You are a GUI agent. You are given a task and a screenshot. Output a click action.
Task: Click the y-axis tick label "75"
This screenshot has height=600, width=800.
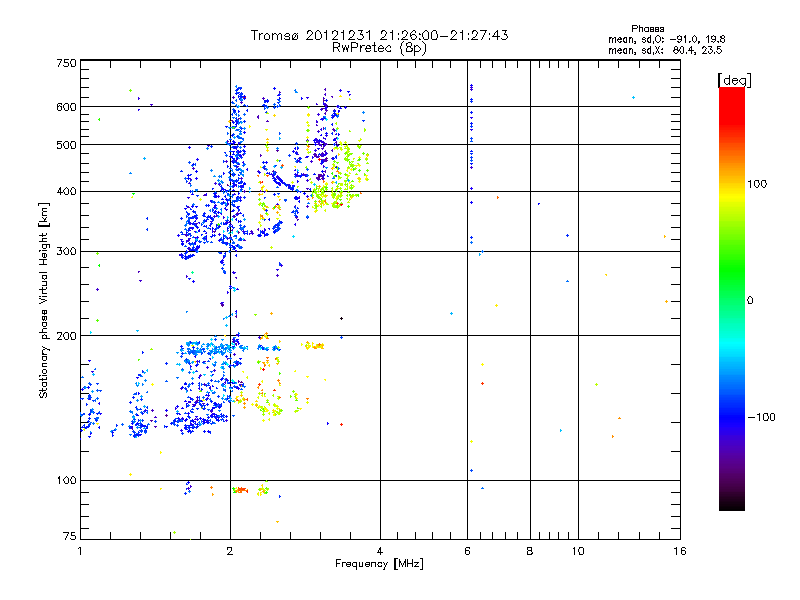[x=70, y=536]
